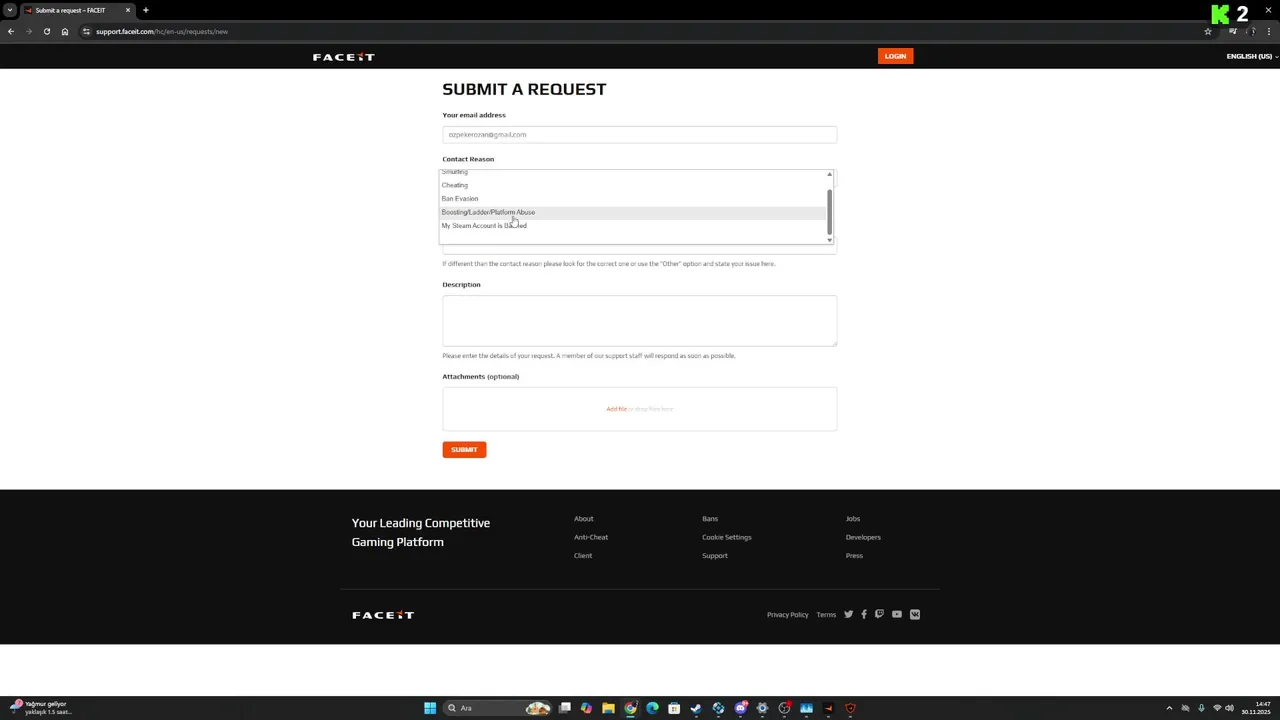Open FACEIT YouTube channel icon
The height and width of the screenshot is (720, 1280).
(897, 614)
